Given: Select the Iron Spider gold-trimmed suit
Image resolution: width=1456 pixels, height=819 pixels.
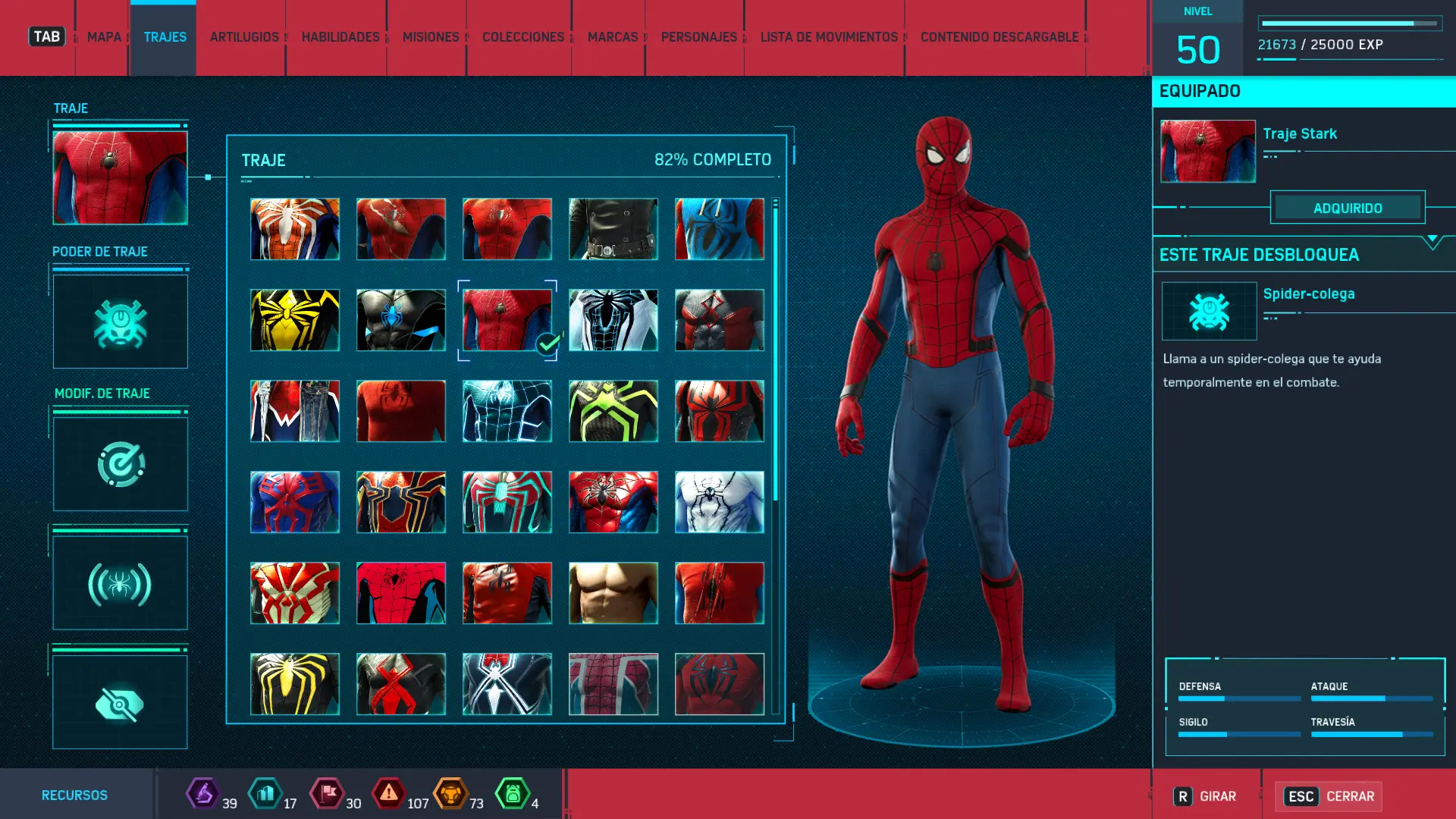Looking at the screenshot, I should coord(401,502).
